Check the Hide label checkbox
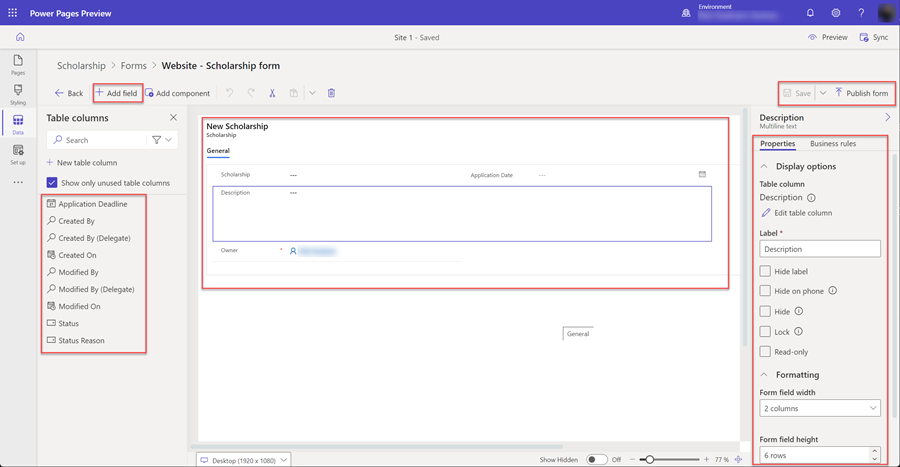The width and height of the screenshot is (900, 467). click(x=765, y=271)
